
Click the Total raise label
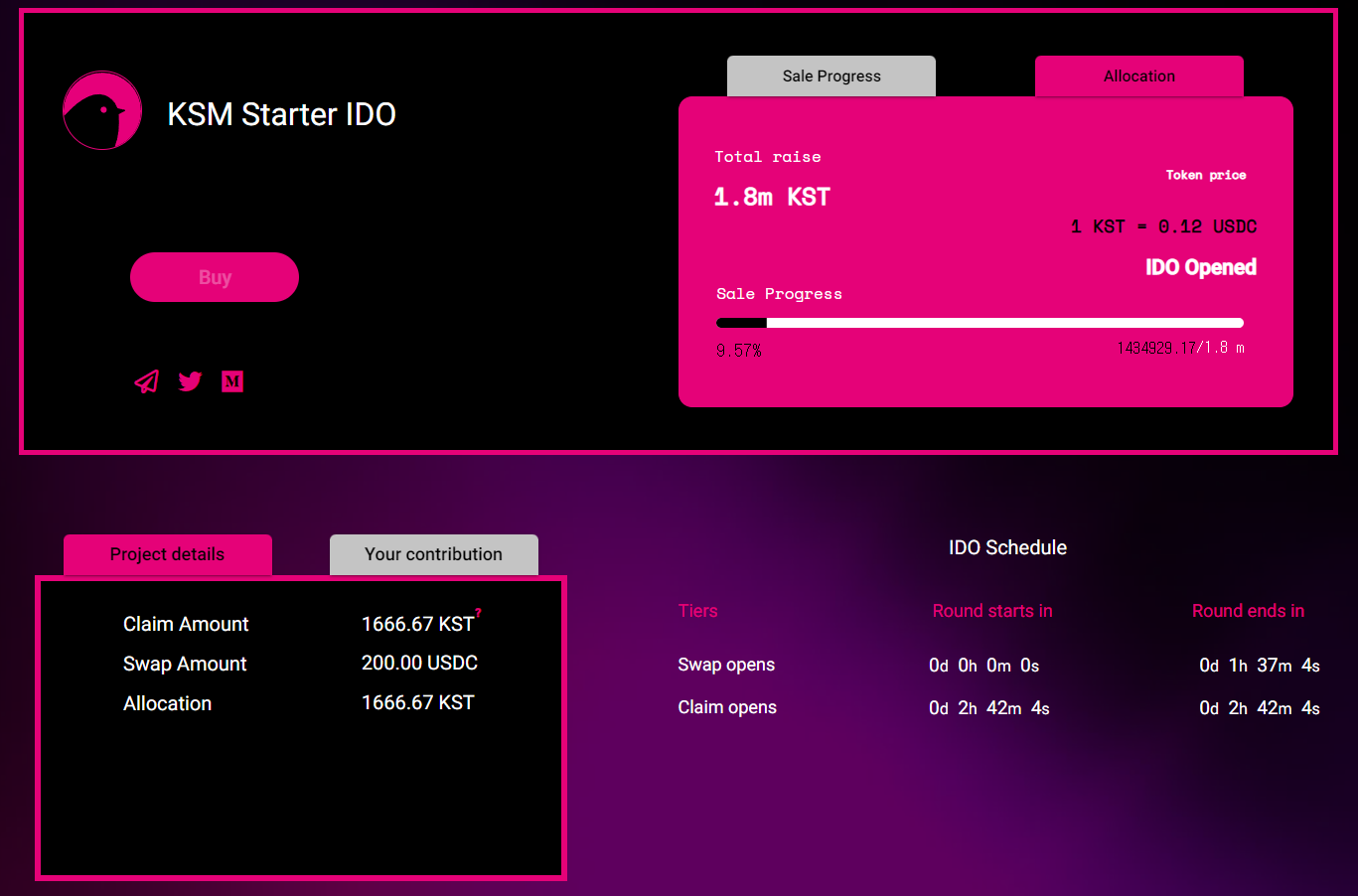[768, 157]
